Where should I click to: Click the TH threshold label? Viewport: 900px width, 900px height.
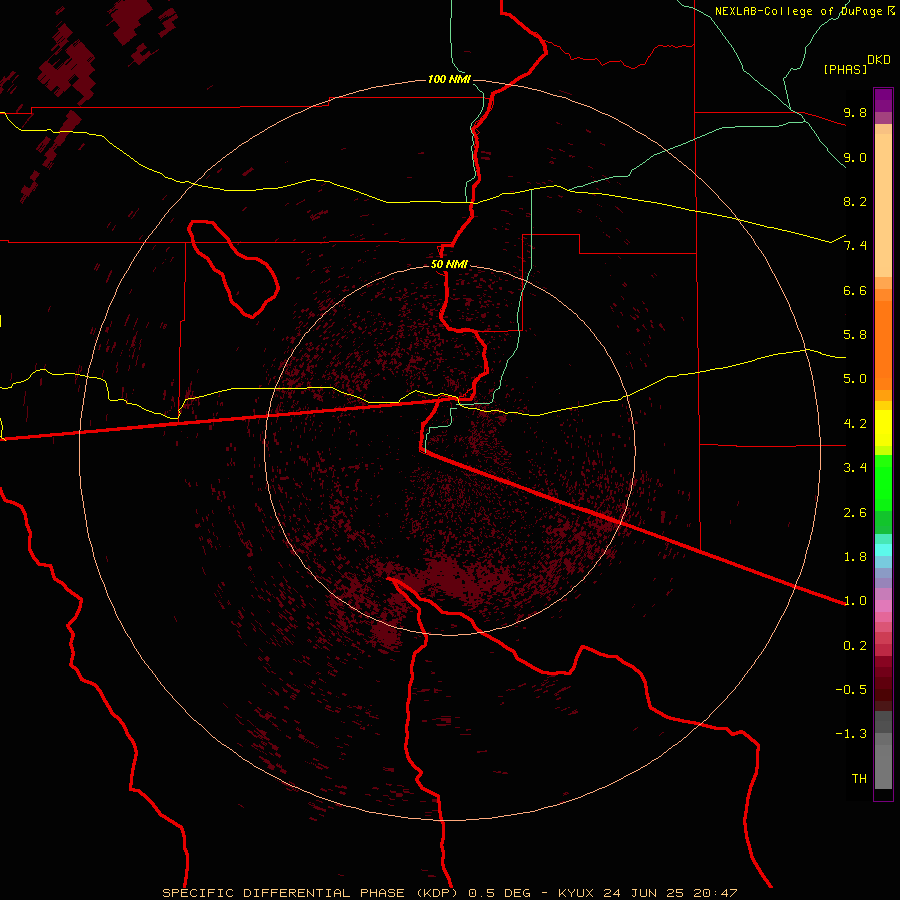point(859,779)
